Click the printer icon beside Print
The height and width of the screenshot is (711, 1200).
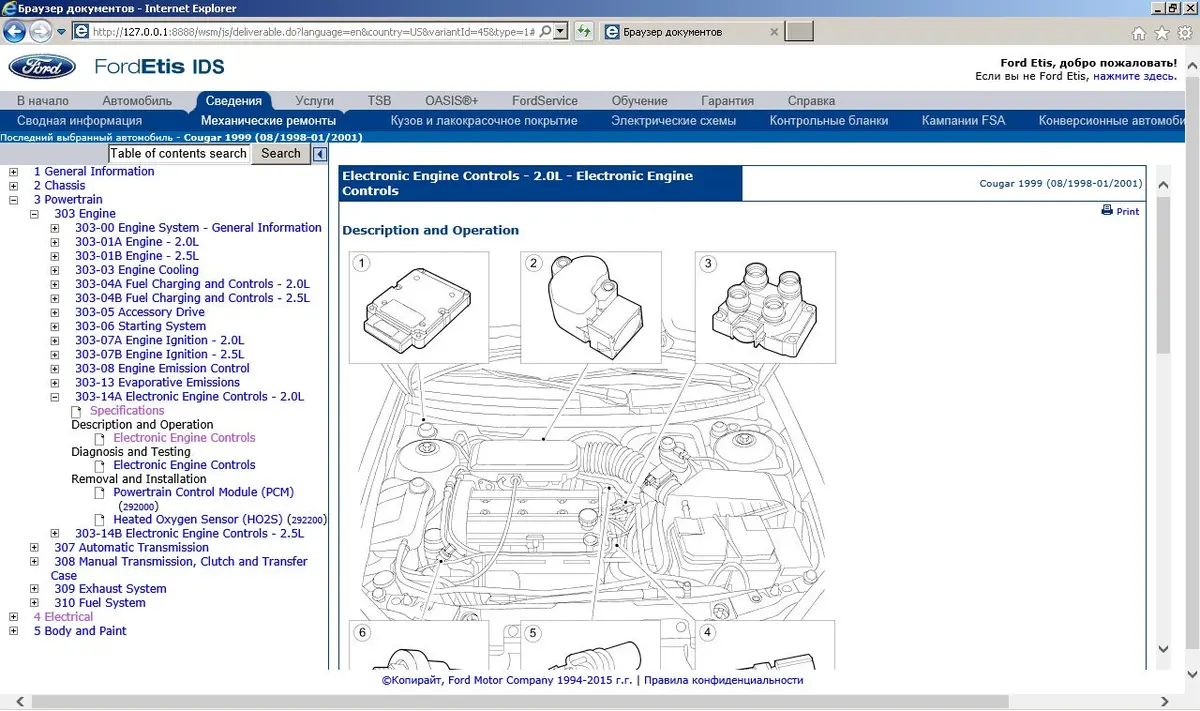click(1107, 210)
